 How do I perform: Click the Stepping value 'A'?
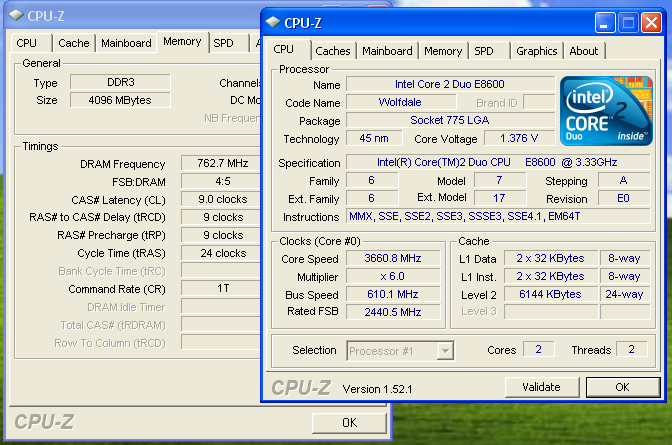(624, 180)
